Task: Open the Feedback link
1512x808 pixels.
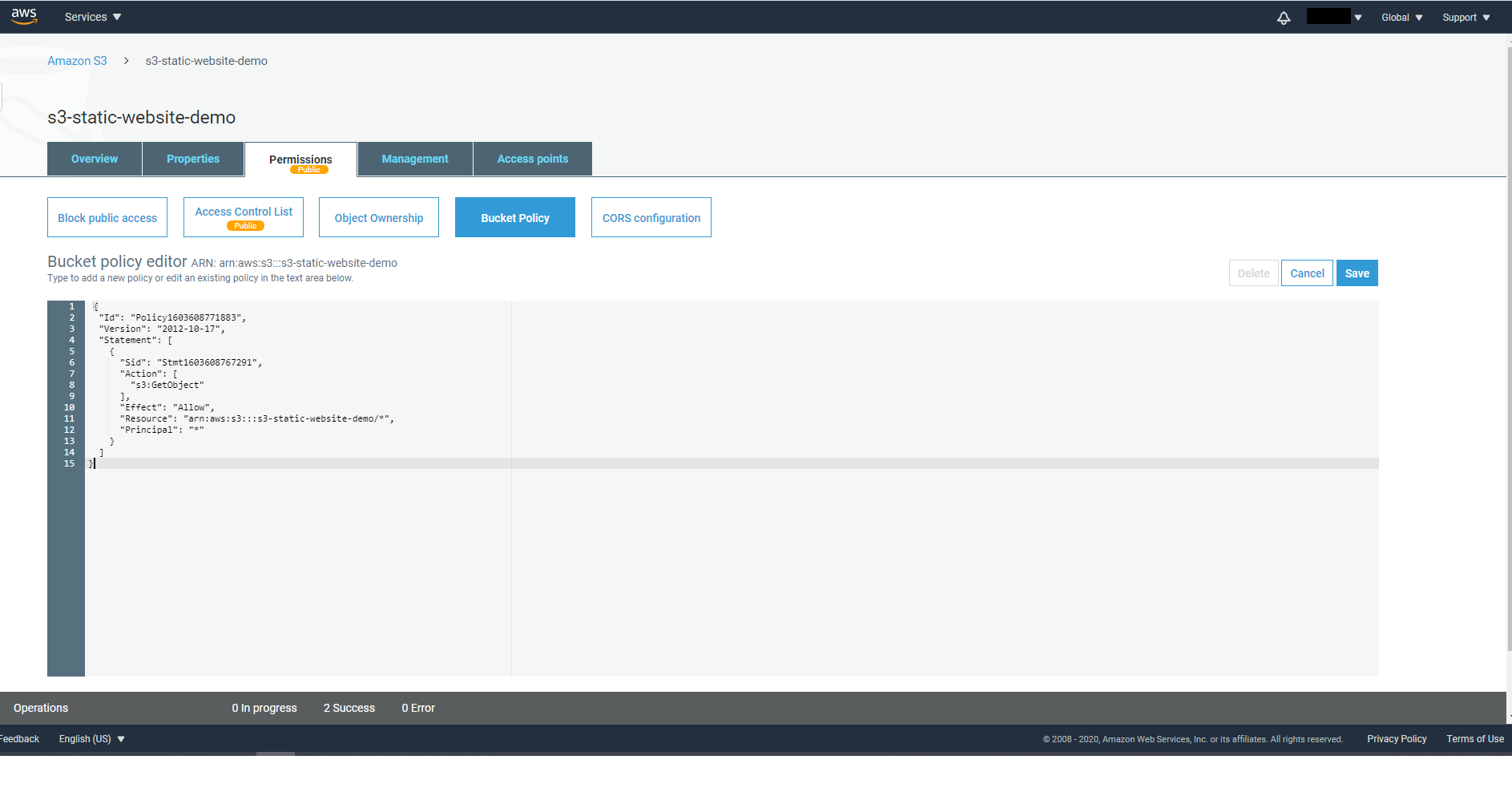Action: pos(19,739)
